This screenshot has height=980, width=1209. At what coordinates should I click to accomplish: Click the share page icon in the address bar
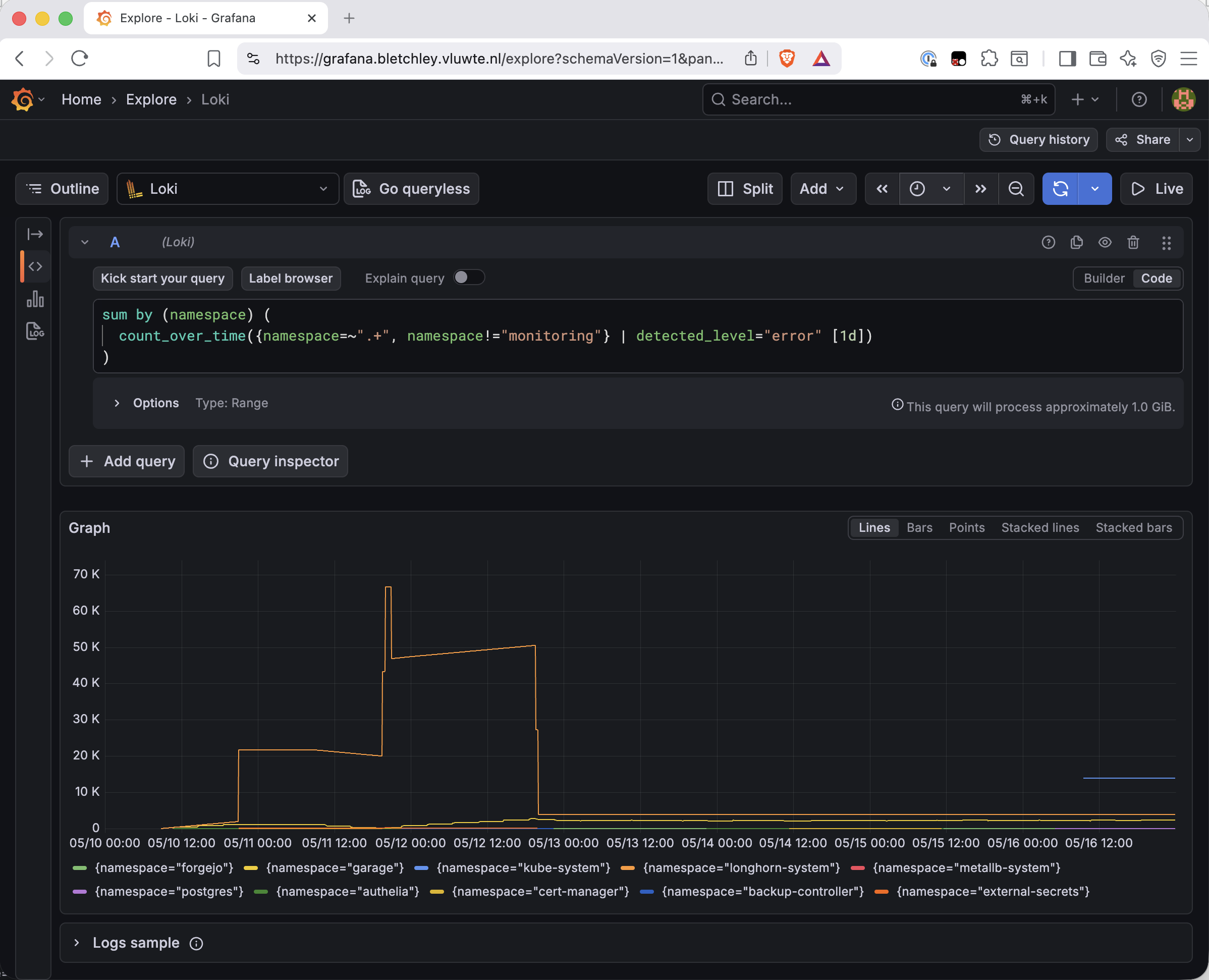pyautogui.click(x=750, y=58)
